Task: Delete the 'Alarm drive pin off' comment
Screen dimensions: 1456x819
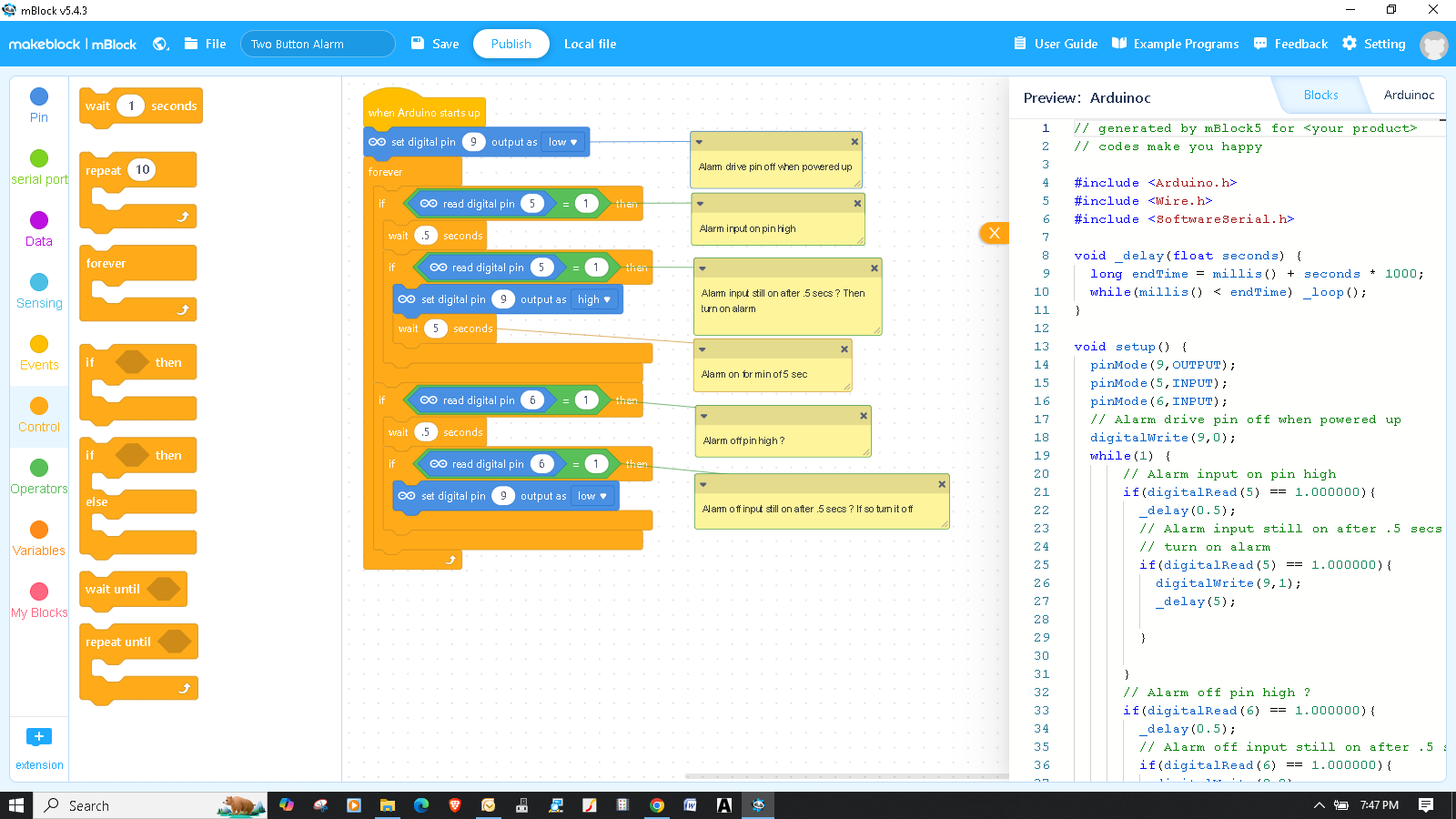Action: [854, 142]
